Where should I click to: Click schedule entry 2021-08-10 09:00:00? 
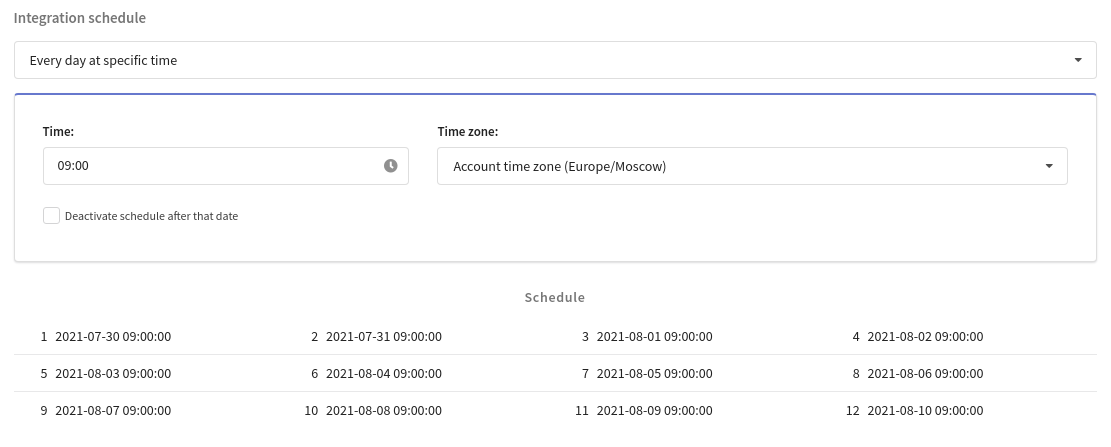(925, 410)
